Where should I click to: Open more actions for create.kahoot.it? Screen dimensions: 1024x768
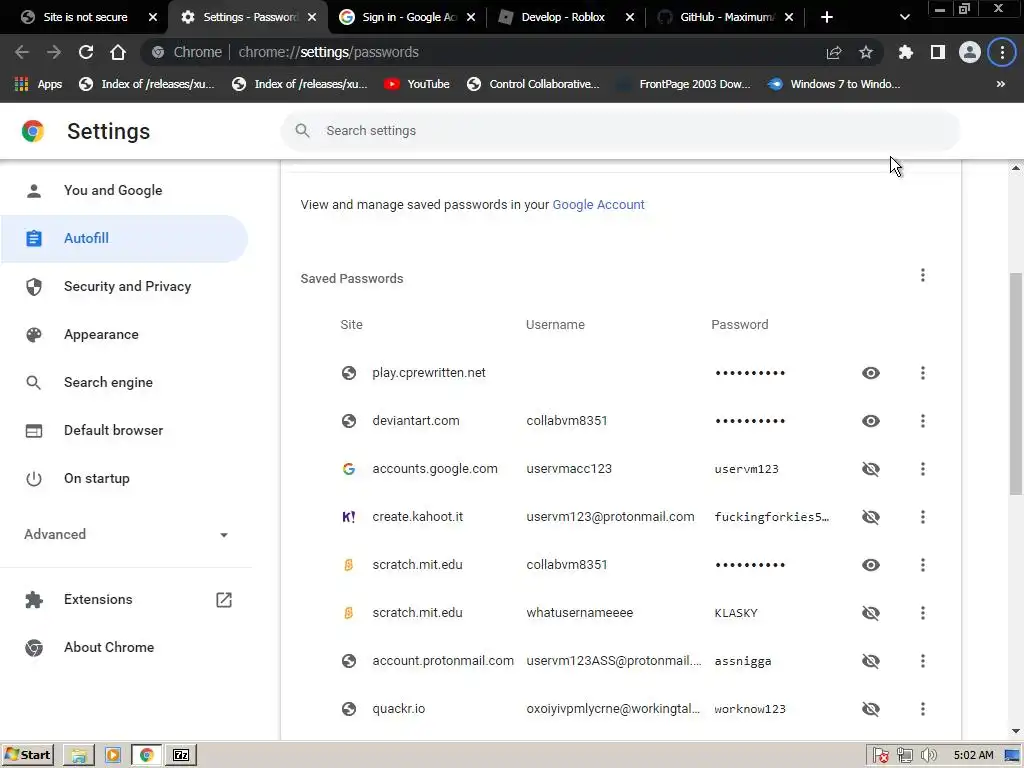click(x=923, y=517)
